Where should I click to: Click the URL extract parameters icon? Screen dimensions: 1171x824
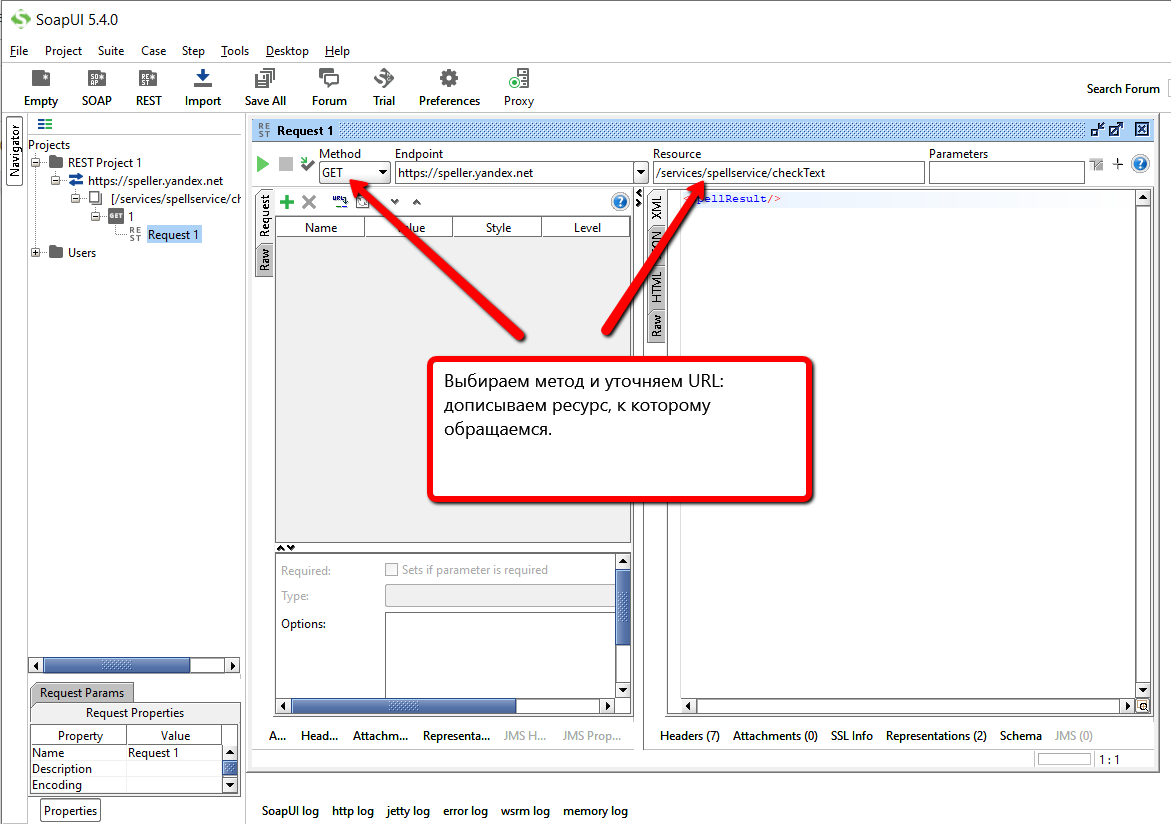(x=340, y=202)
